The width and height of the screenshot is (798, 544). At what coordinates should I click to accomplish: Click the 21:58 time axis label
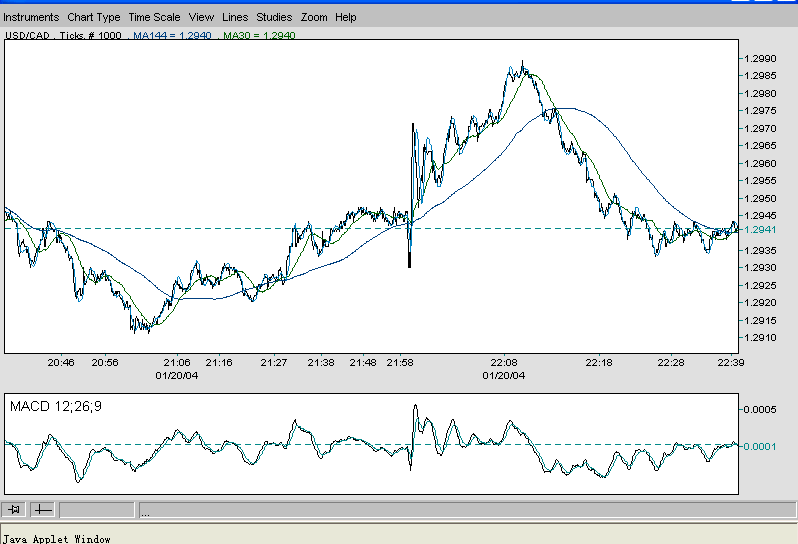coord(400,362)
